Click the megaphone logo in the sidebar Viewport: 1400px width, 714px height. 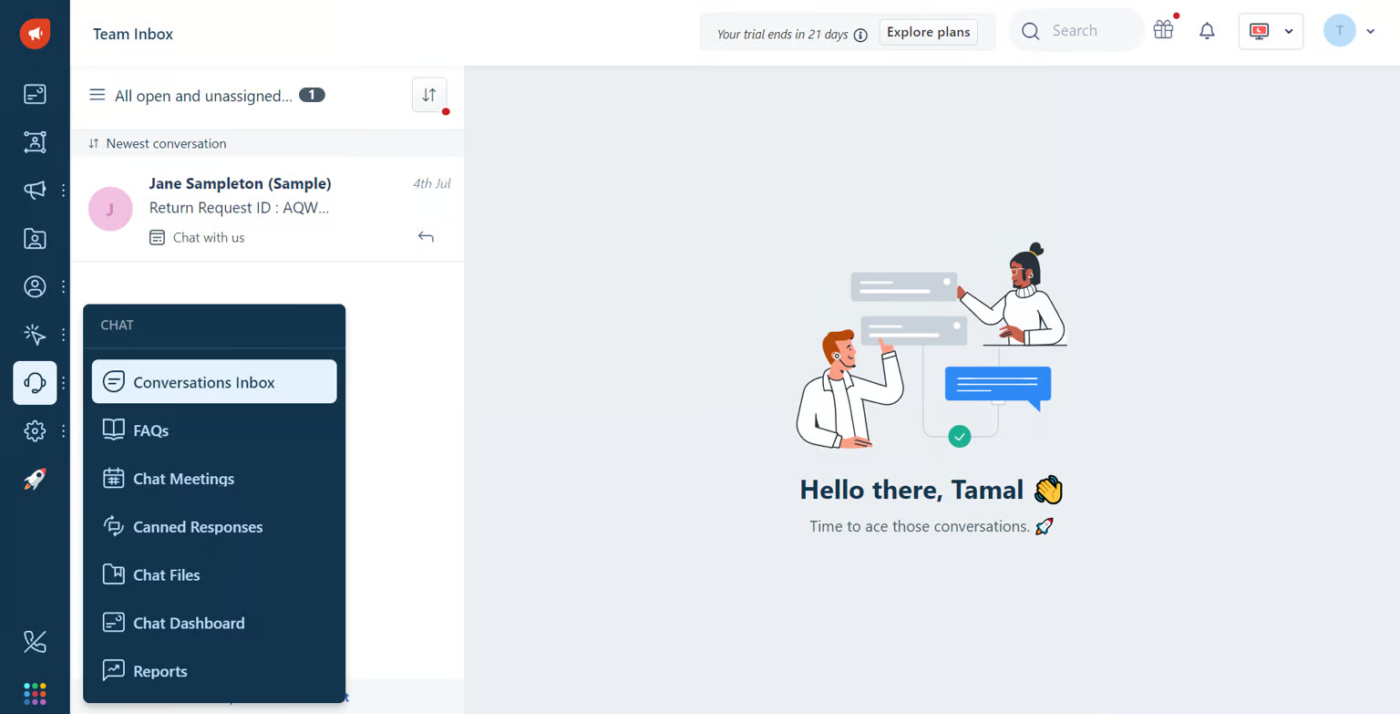pyautogui.click(x=35, y=34)
